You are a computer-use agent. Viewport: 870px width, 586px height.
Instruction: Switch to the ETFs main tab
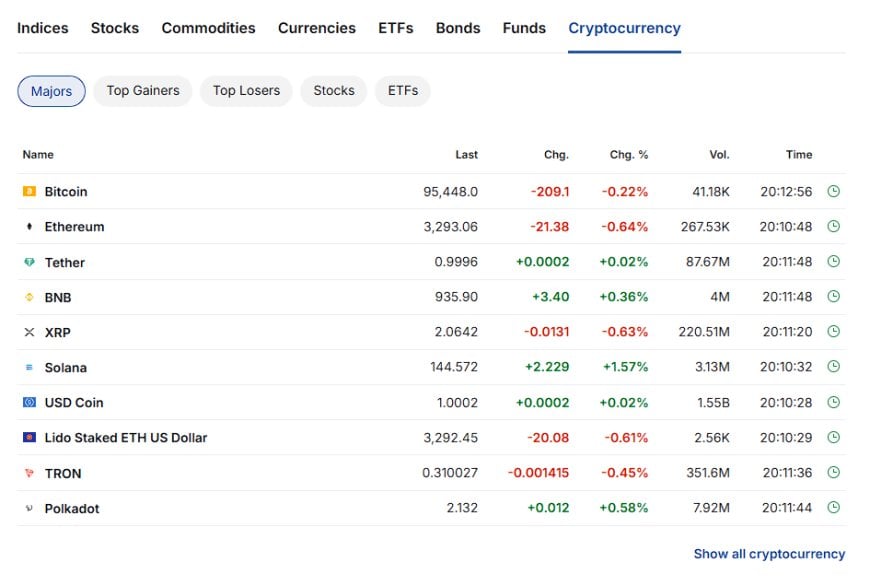tap(396, 28)
